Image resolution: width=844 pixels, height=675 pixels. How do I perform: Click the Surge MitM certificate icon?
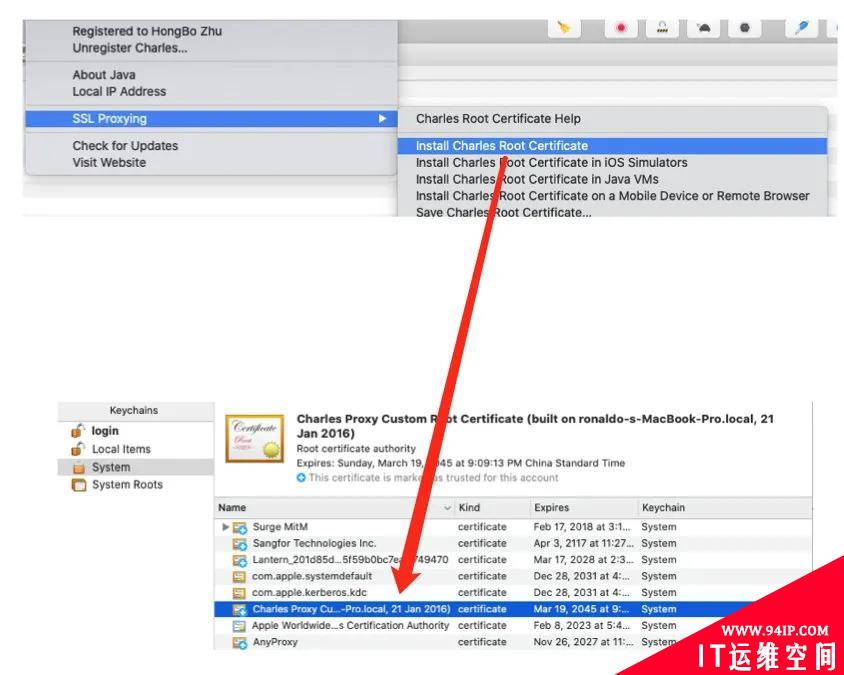point(240,528)
